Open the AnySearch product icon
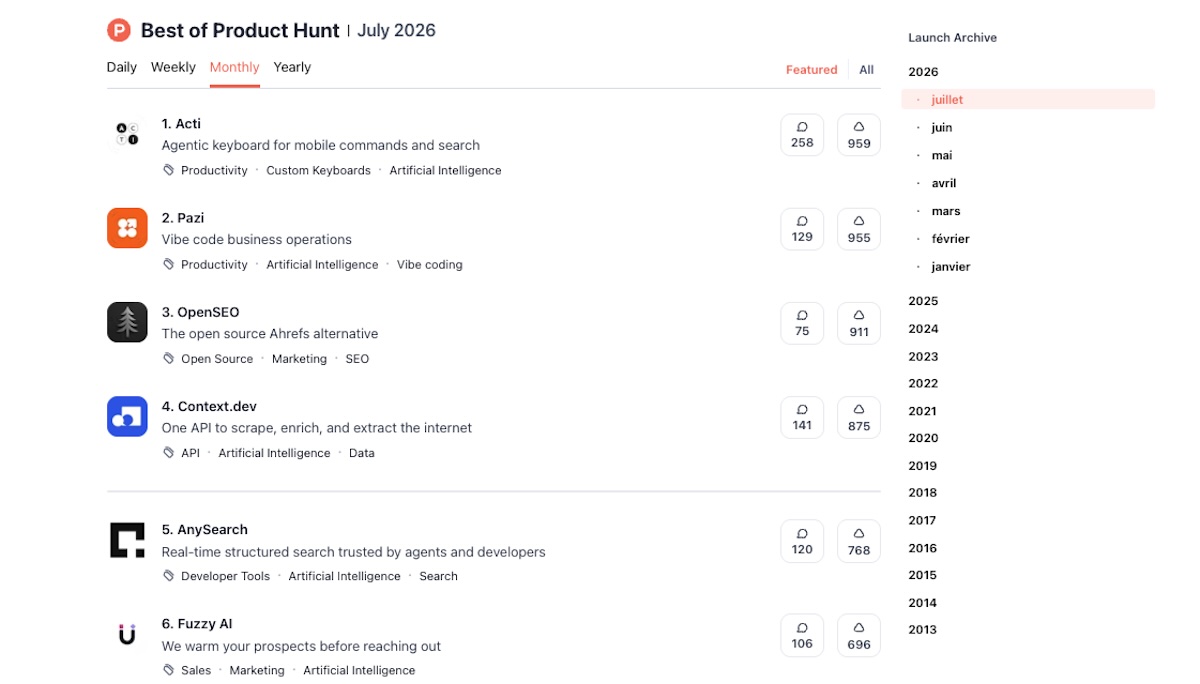 click(x=127, y=540)
